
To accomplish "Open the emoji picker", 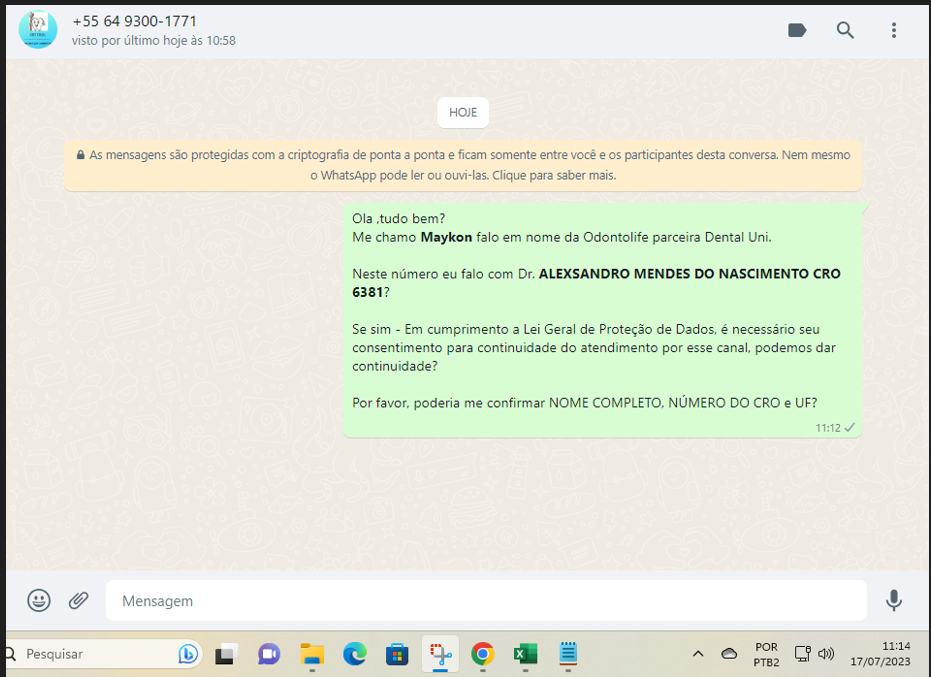I will tap(39, 600).
